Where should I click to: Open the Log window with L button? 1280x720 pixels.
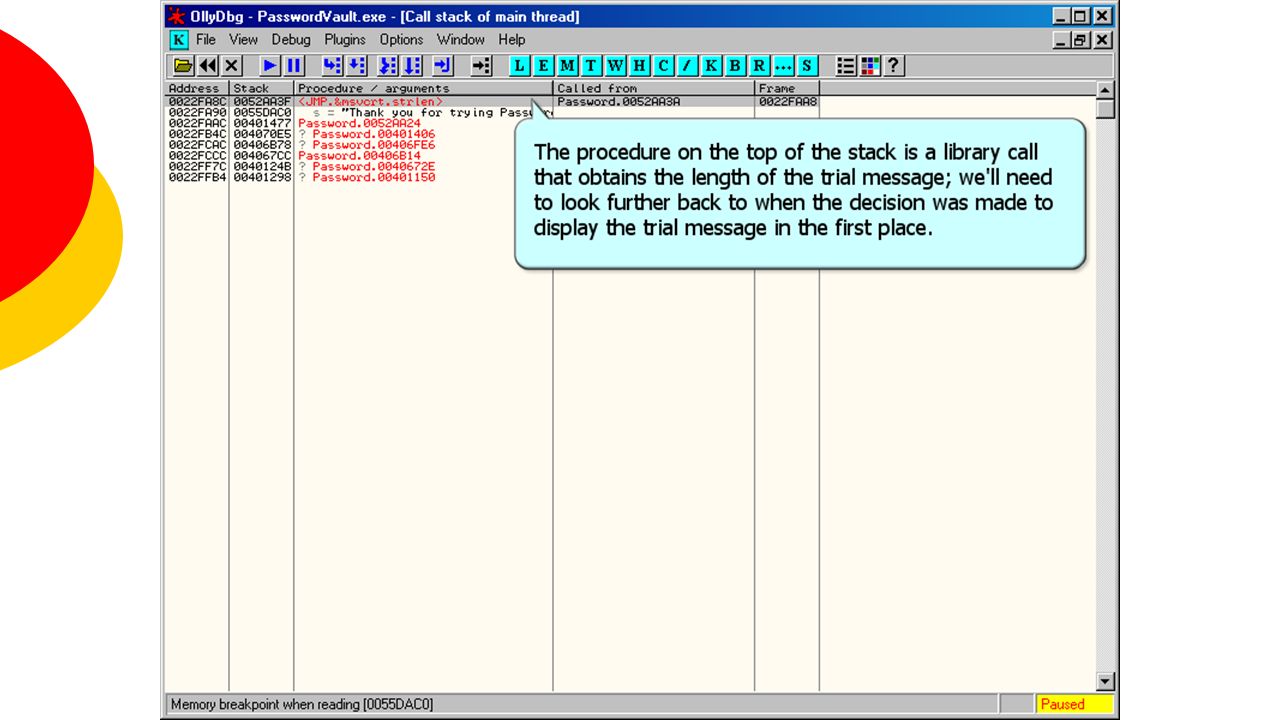tap(520, 66)
